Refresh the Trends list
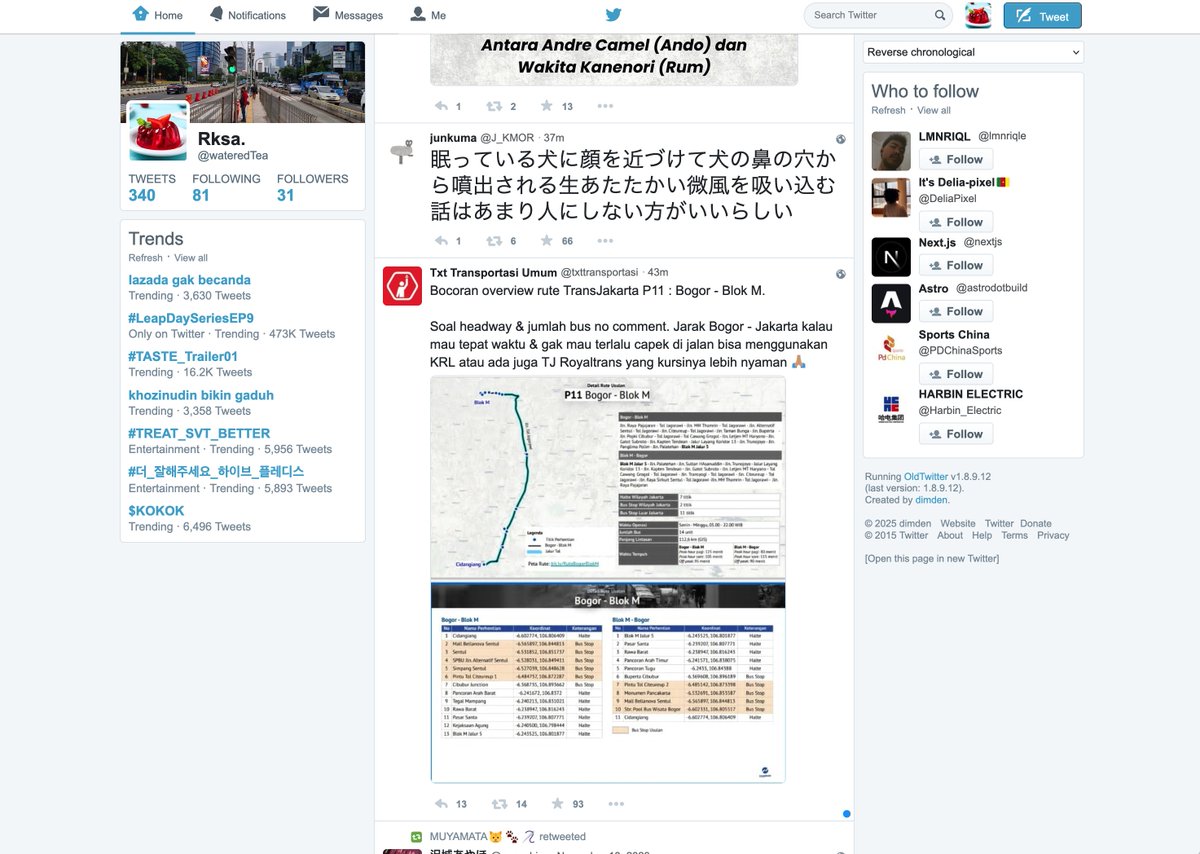Screen dimensions: 1200x854 coord(145,258)
